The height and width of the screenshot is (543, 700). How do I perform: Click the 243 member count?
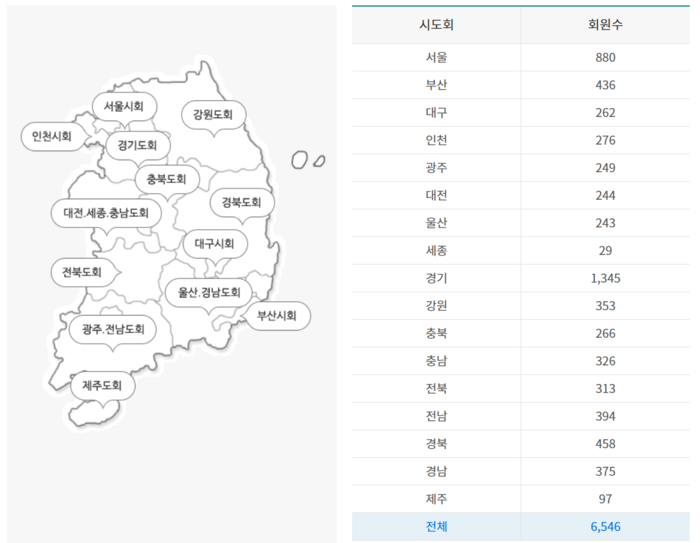pos(605,223)
